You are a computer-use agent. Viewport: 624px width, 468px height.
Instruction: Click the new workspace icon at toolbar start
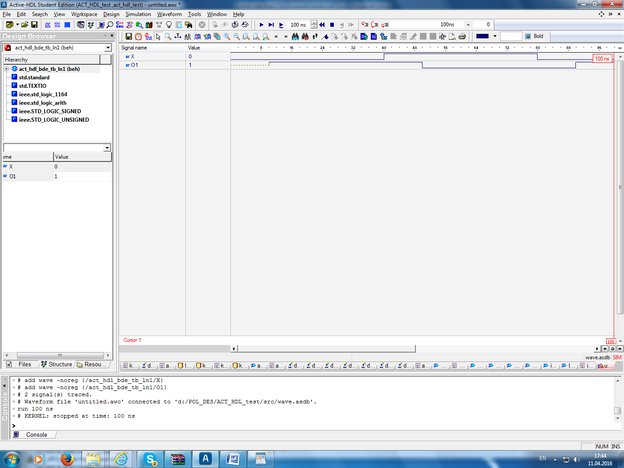pos(10,25)
